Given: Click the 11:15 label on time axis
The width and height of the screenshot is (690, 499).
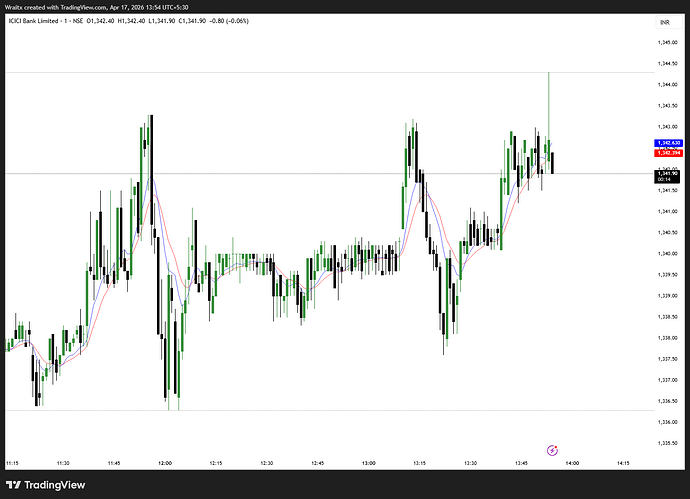Looking at the screenshot, I should 13,464.
